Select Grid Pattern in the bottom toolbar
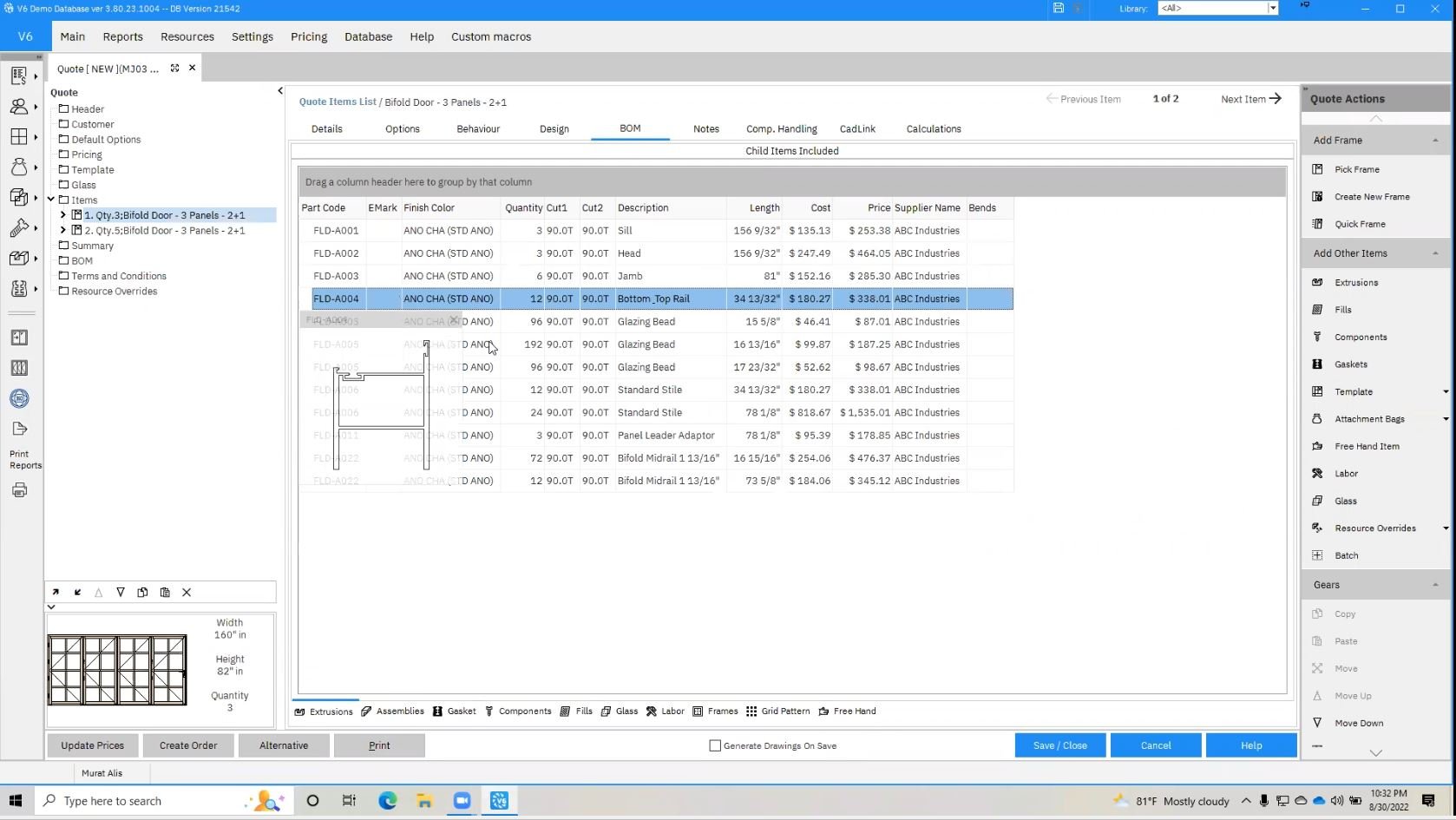This screenshot has height=820, width=1456. coord(785,712)
